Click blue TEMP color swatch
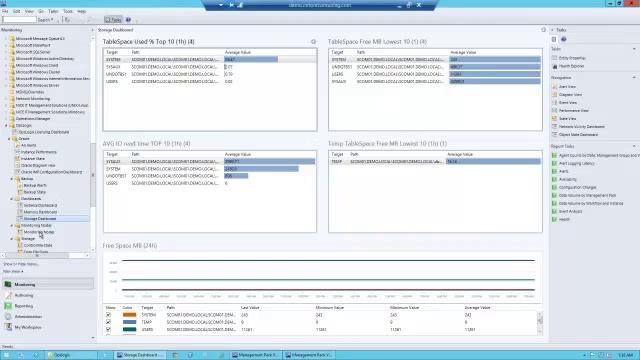640x360 pixels. coord(129,322)
